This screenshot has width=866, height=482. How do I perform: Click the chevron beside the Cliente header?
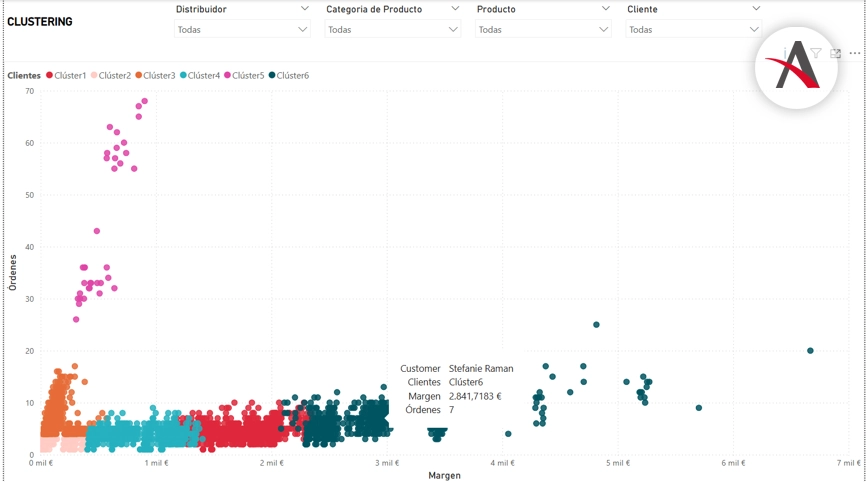click(x=756, y=8)
